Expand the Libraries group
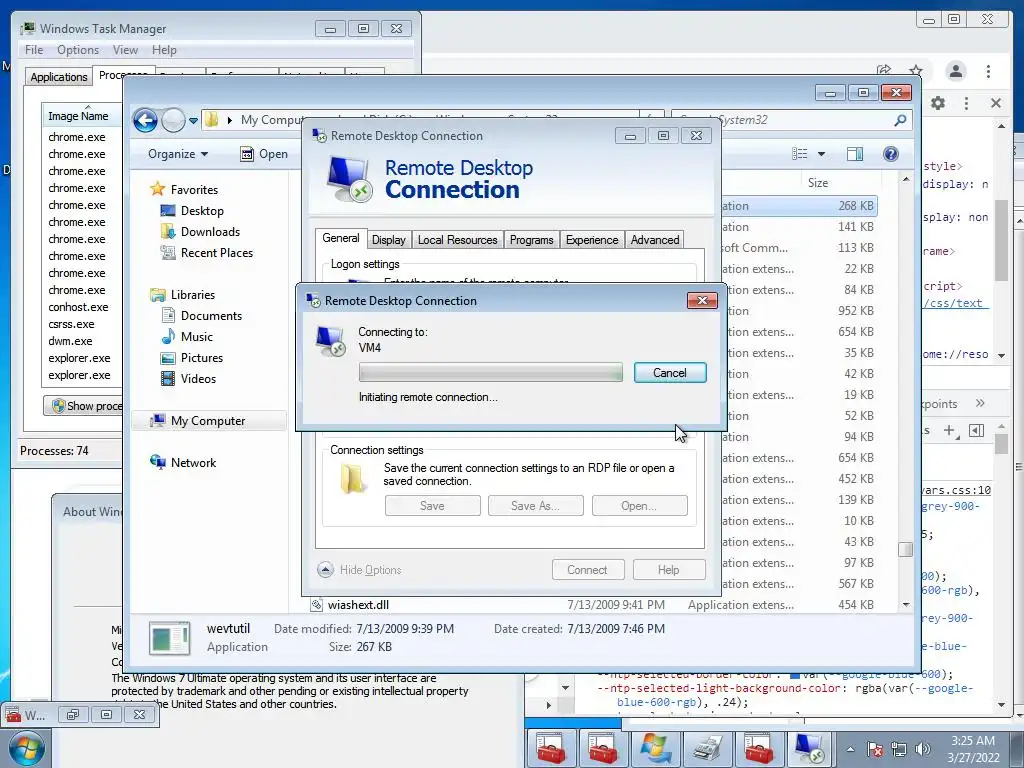The height and width of the screenshot is (768, 1024). click(193, 295)
